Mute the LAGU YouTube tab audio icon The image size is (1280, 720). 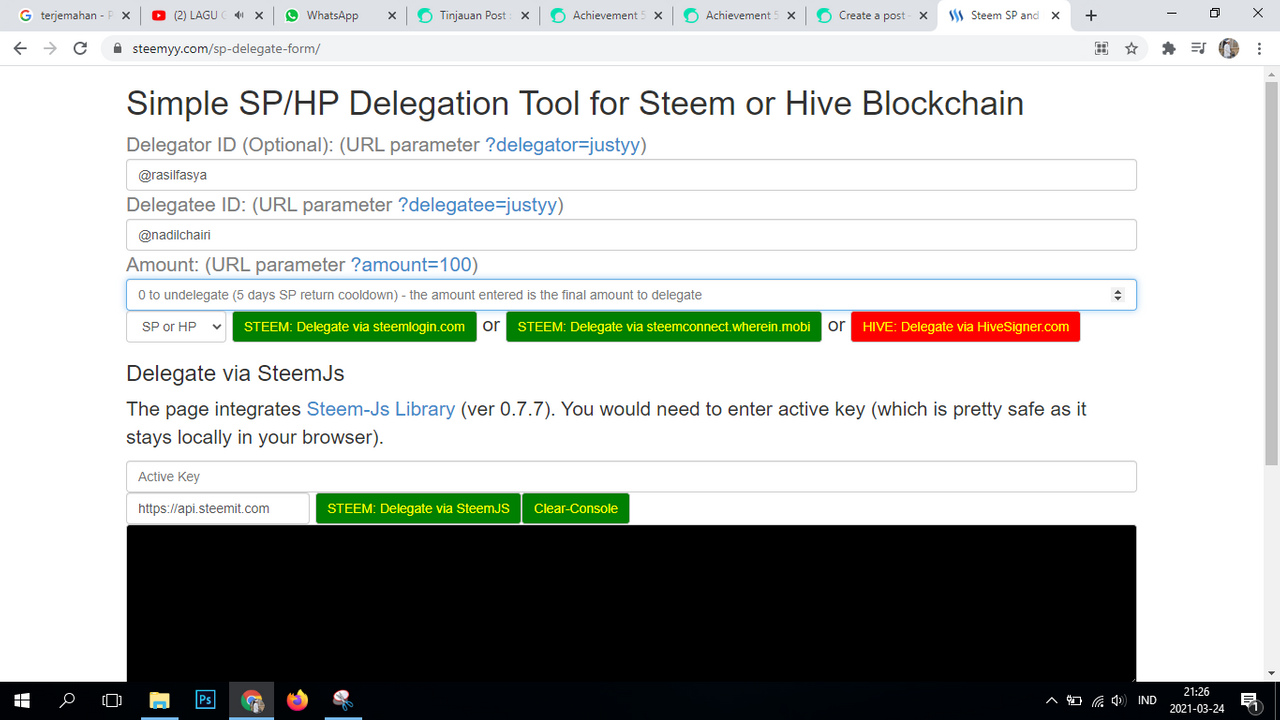point(239,16)
